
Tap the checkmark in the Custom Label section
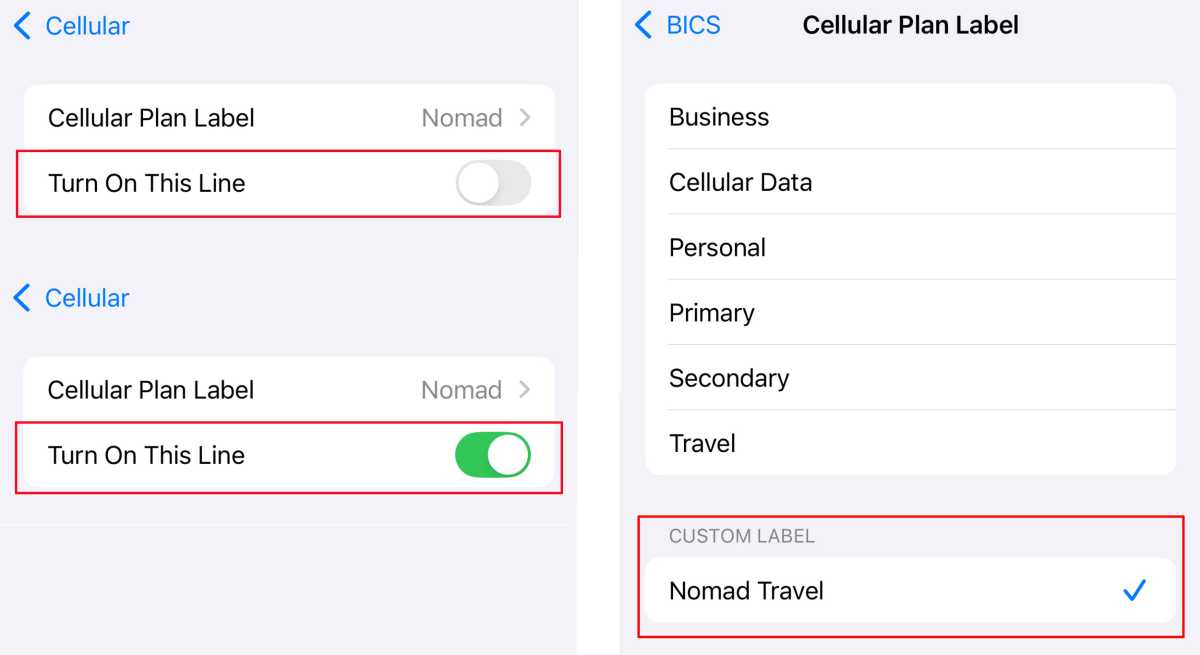[1134, 591]
